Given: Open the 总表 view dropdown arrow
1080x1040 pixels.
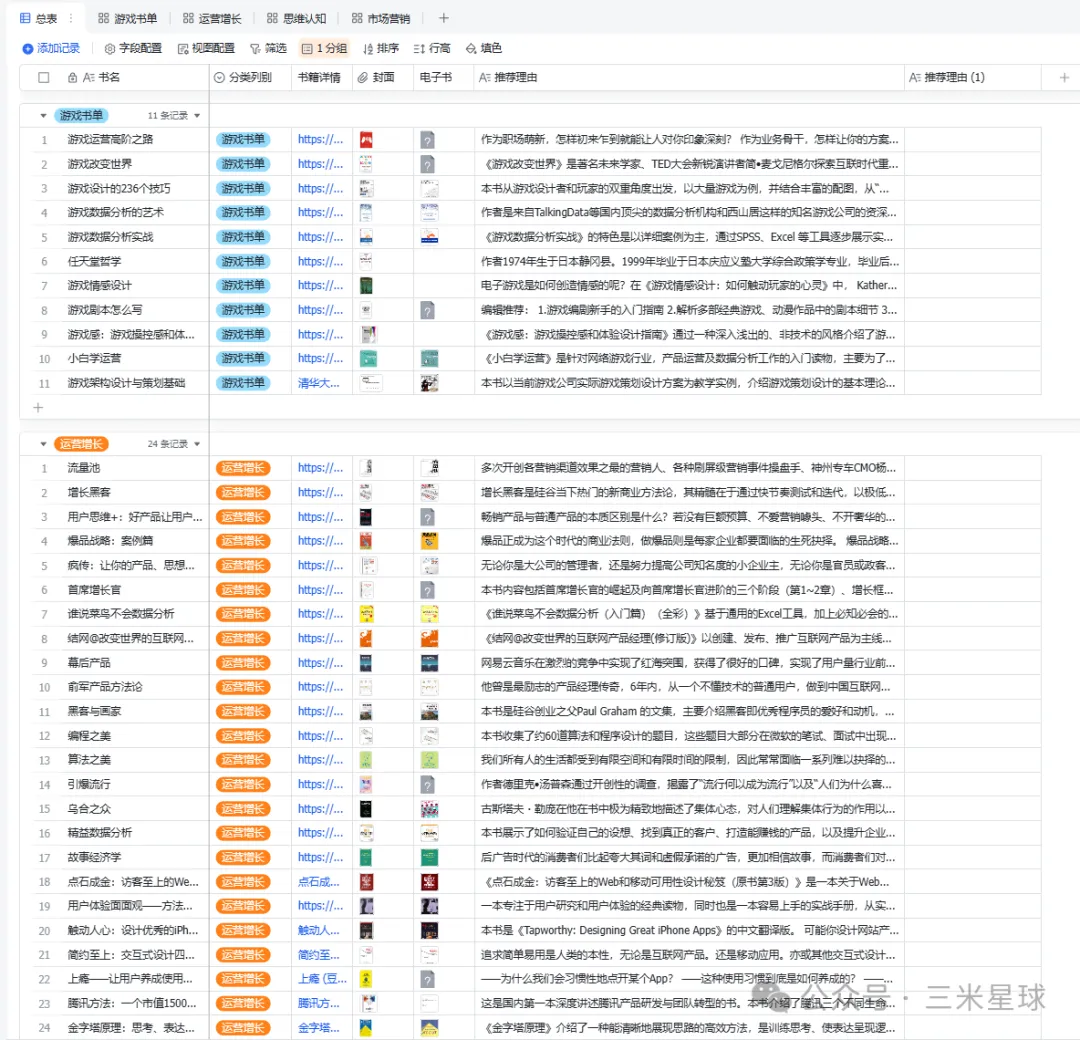Looking at the screenshot, I should (68, 18).
